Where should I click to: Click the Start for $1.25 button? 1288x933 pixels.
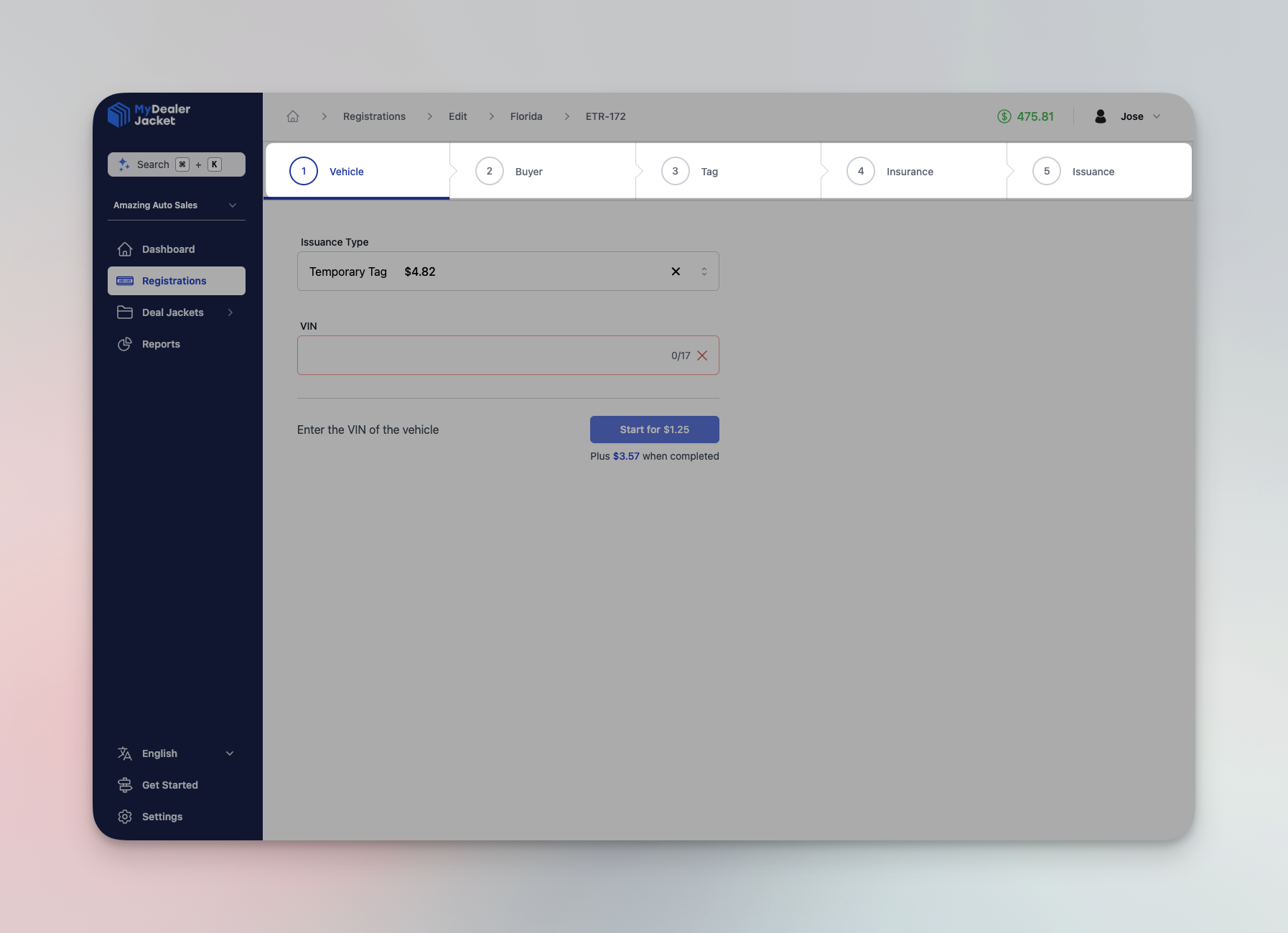[654, 430]
